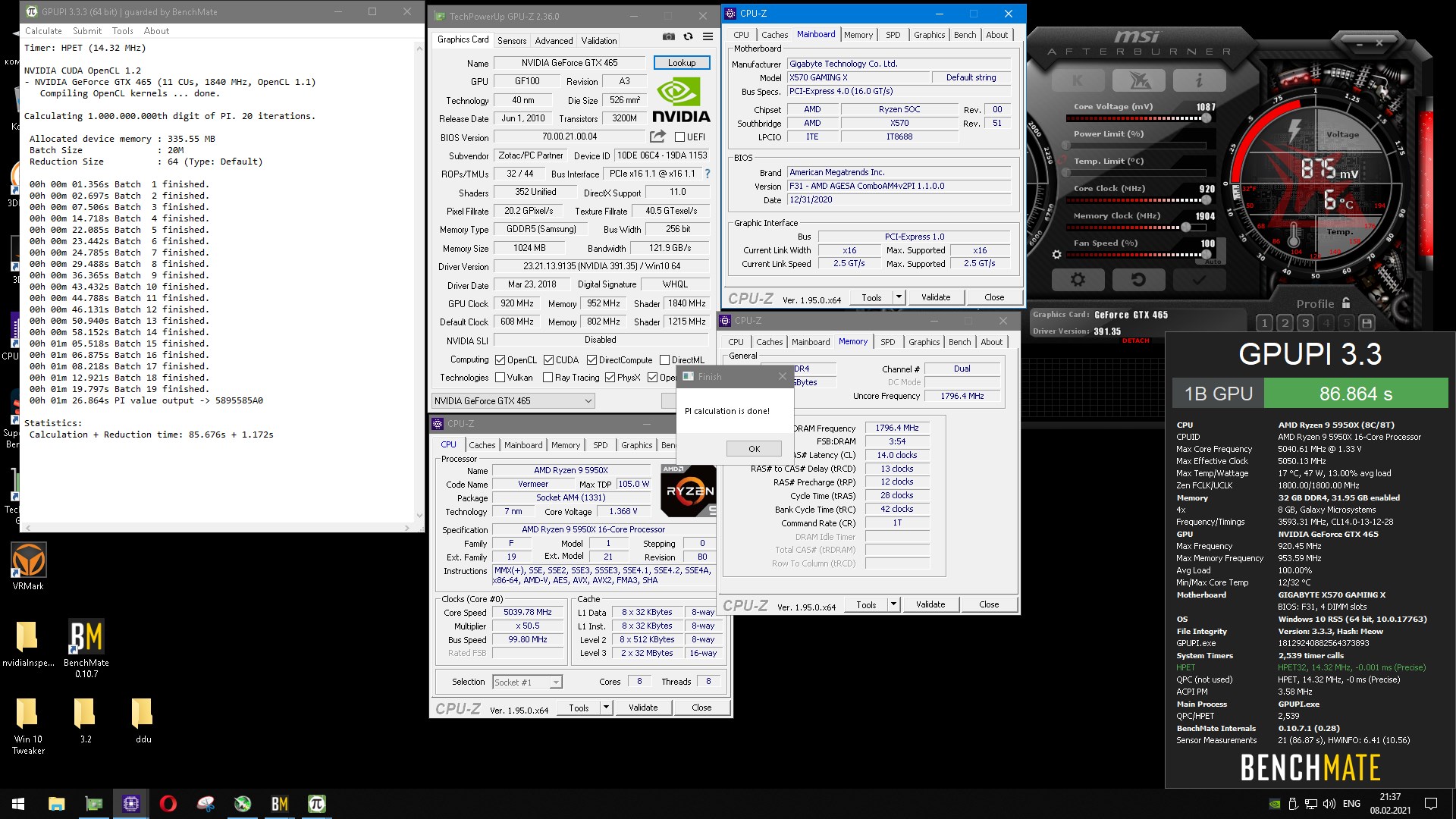Expand Tools dropdown arrow in CPU-Z Memory window
Screen dimensions: 1456x819
coord(893,604)
